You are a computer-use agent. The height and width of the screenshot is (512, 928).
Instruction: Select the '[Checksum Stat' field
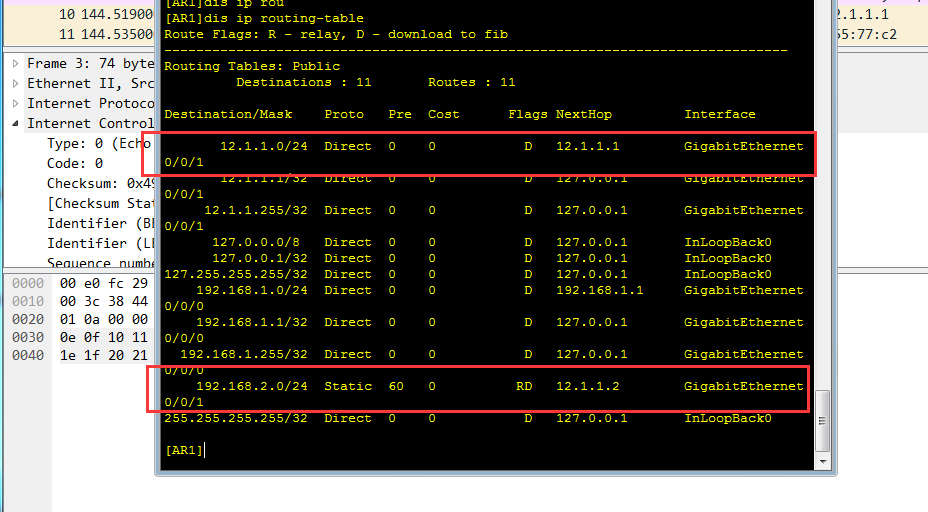[x=101, y=204]
